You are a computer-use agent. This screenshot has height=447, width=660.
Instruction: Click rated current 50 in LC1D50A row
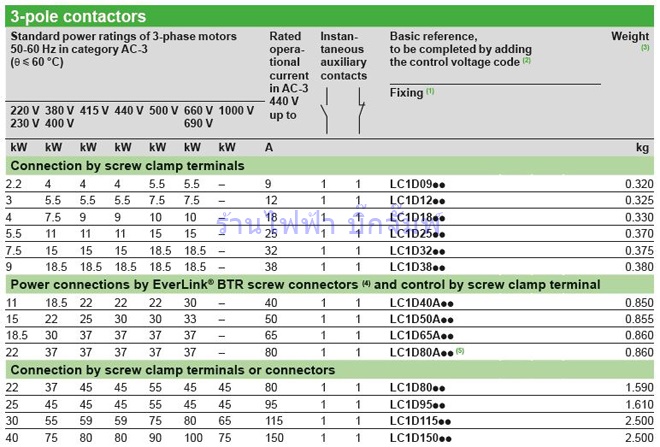click(271, 319)
